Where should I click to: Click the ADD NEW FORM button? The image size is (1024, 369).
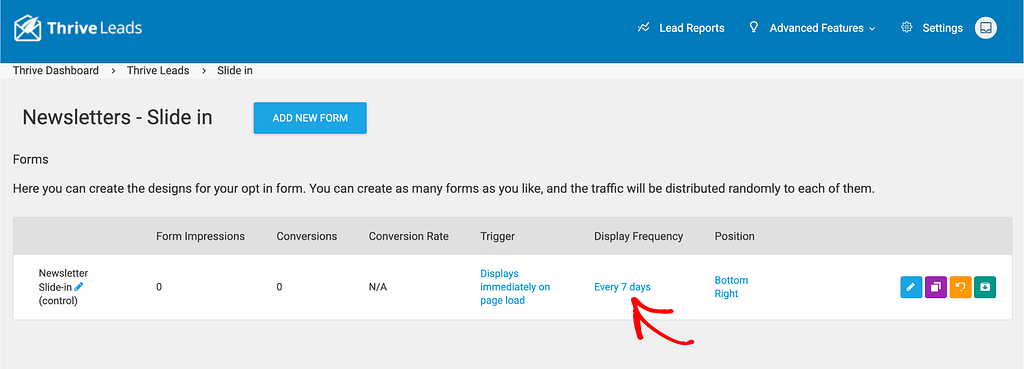tap(310, 118)
